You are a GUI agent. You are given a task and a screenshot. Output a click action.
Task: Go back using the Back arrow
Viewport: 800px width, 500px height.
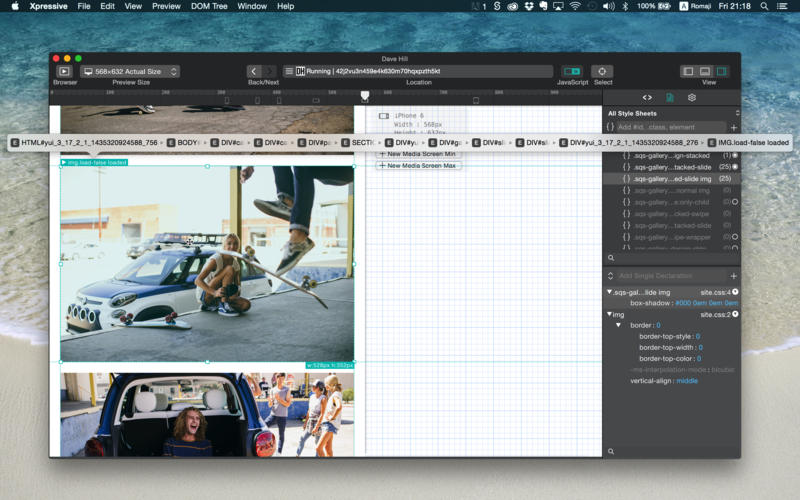click(x=254, y=72)
